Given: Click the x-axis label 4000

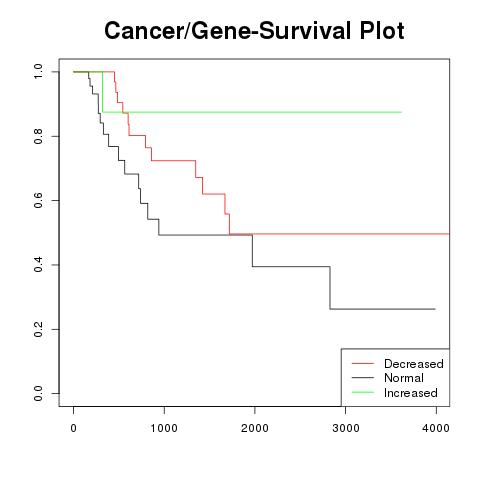Looking at the screenshot, I should pos(436,428).
